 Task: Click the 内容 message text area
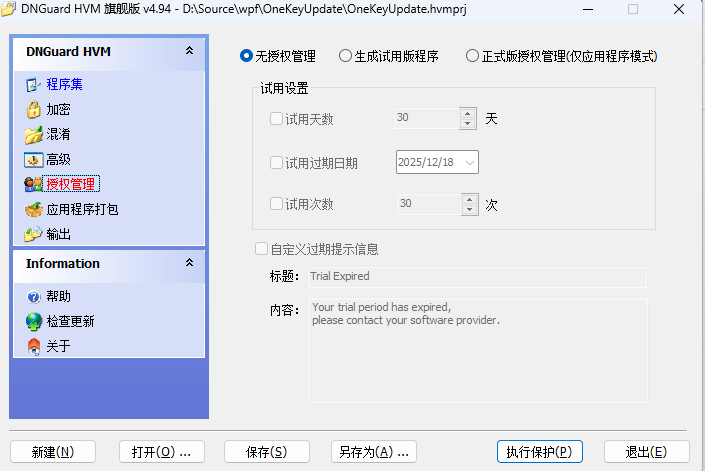(478, 350)
